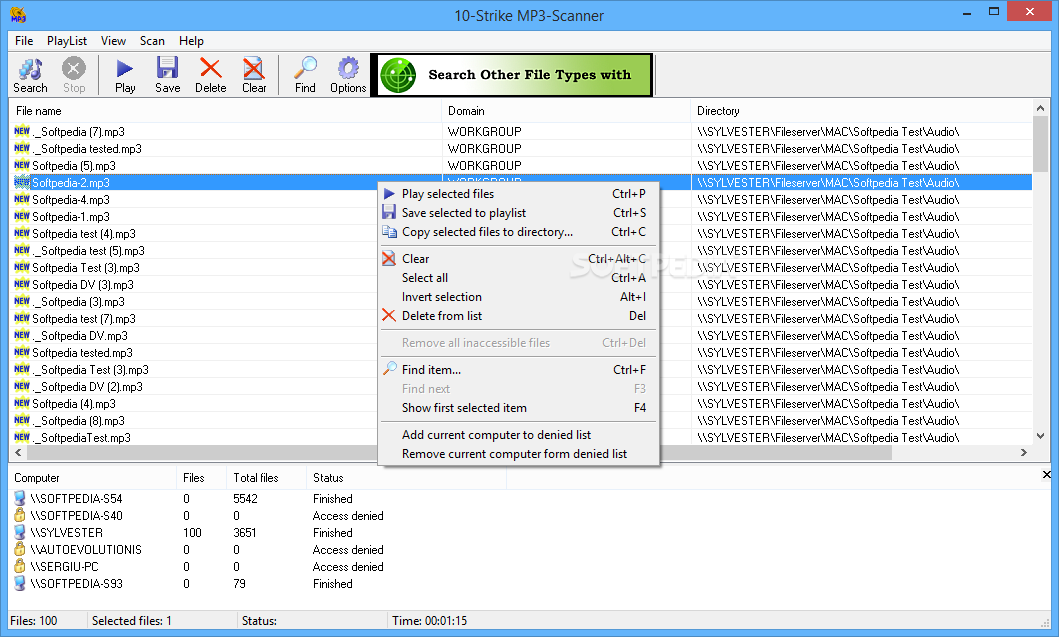Click the Clear toolbar icon
This screenshot has width=1059, height=637.
[x=254, y=68]
